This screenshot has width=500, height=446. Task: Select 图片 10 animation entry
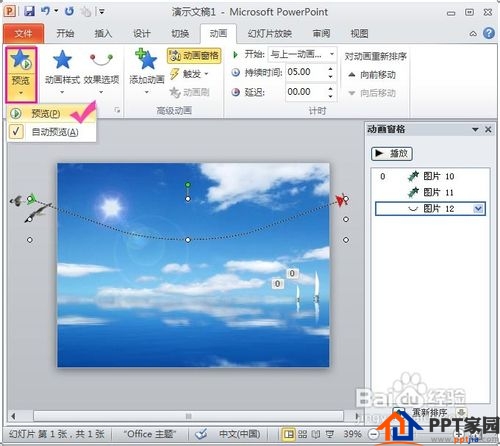[x=430, y=176]
